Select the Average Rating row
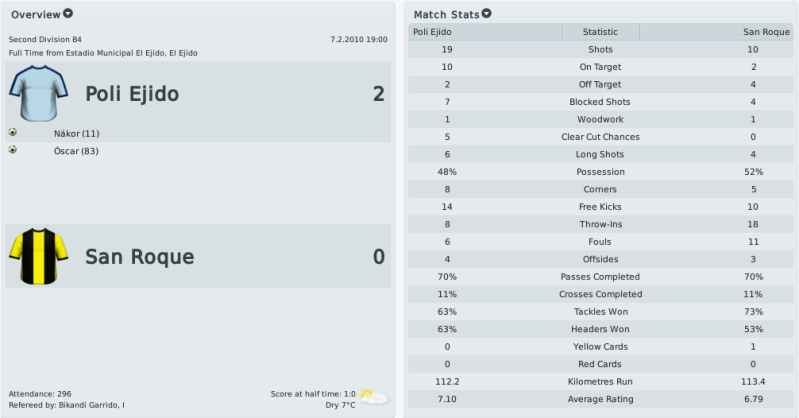 (x=600, y=399)
